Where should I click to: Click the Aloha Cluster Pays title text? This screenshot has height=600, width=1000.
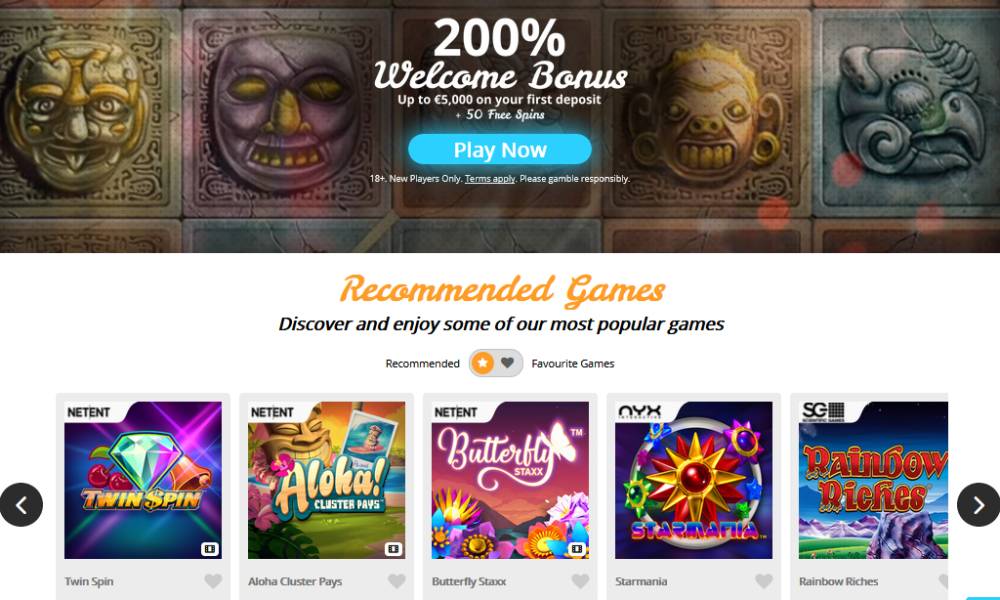295,582
